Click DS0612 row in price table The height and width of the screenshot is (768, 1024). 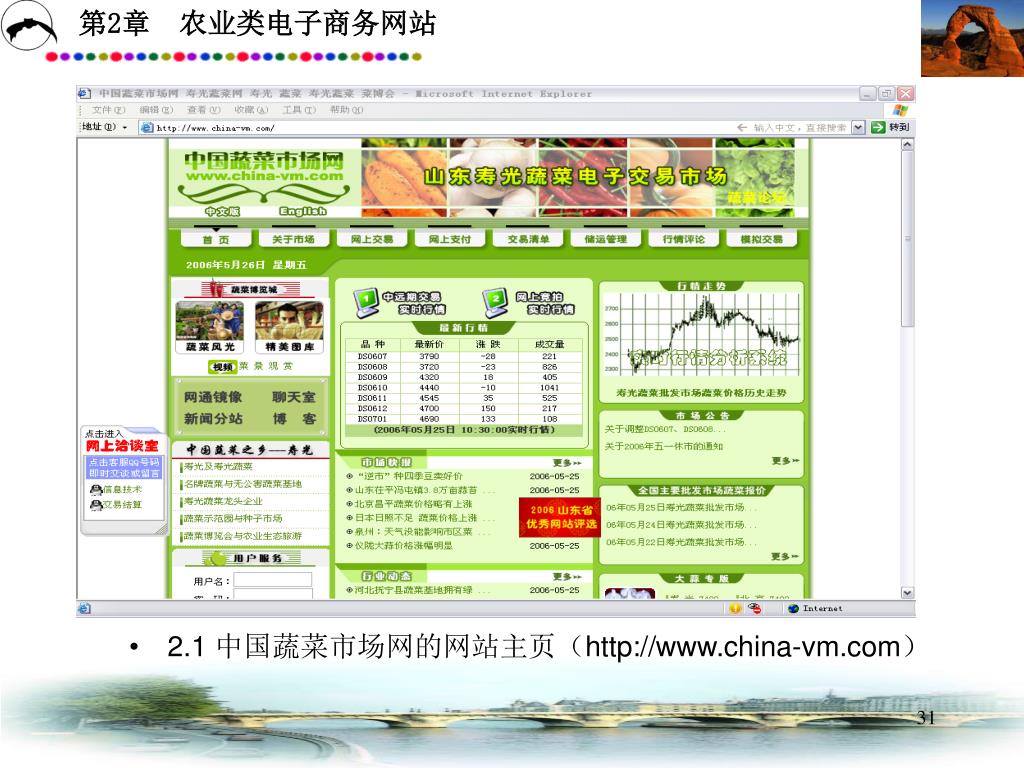[462, 408]
